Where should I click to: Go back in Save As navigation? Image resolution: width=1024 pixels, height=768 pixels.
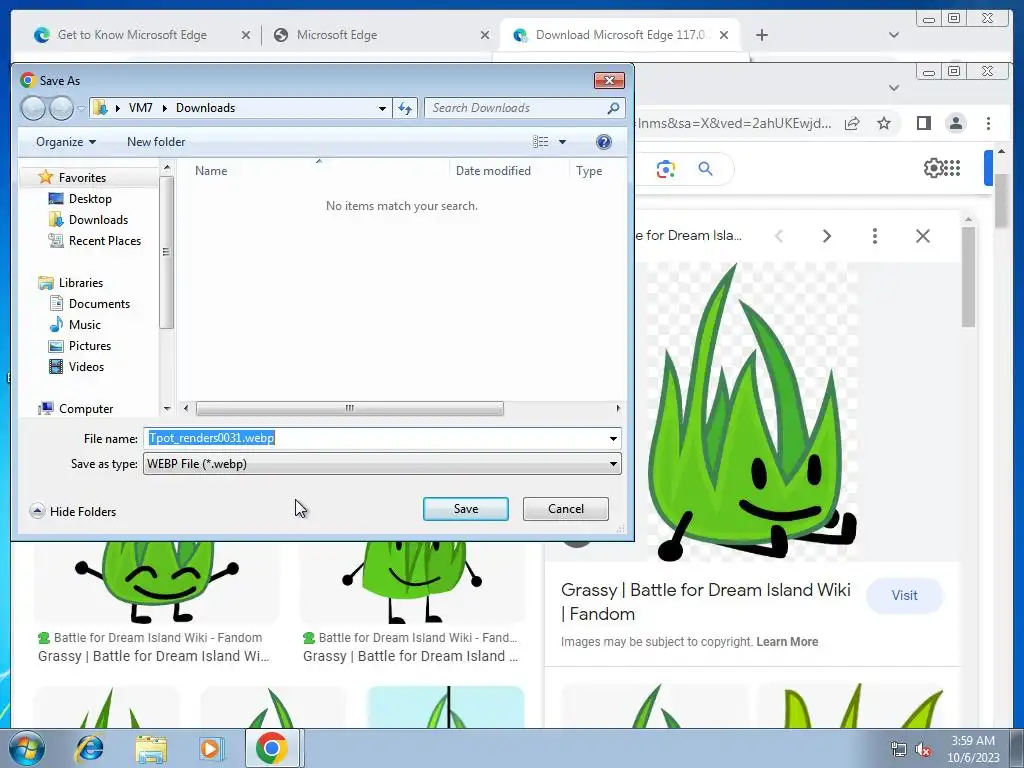coord(33,108)
